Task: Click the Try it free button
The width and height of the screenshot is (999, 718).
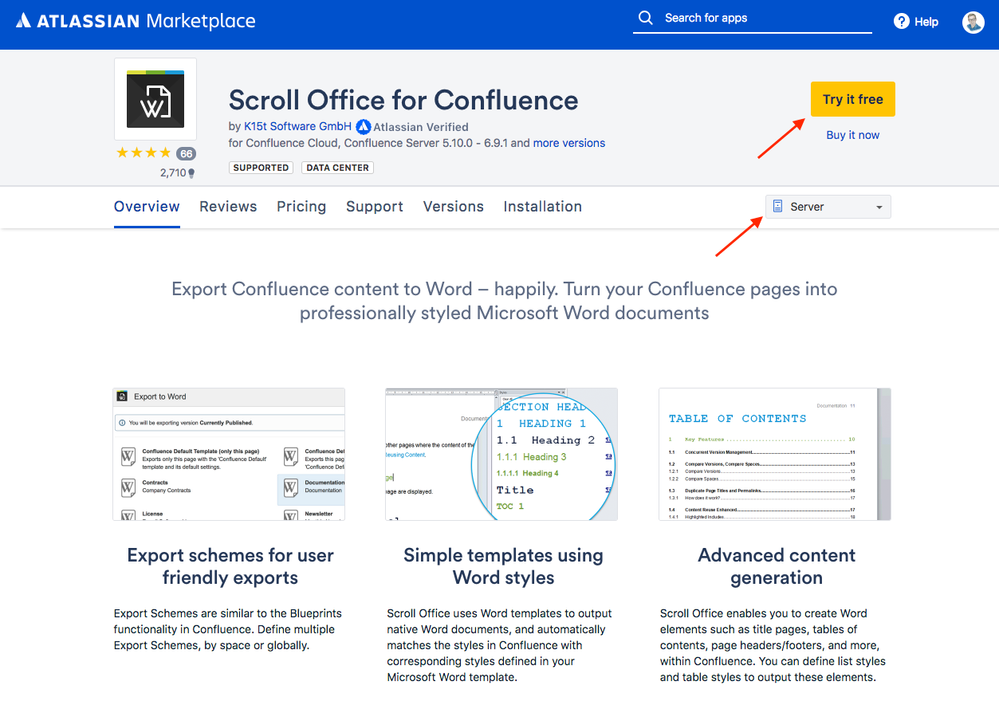Action: 852,99
